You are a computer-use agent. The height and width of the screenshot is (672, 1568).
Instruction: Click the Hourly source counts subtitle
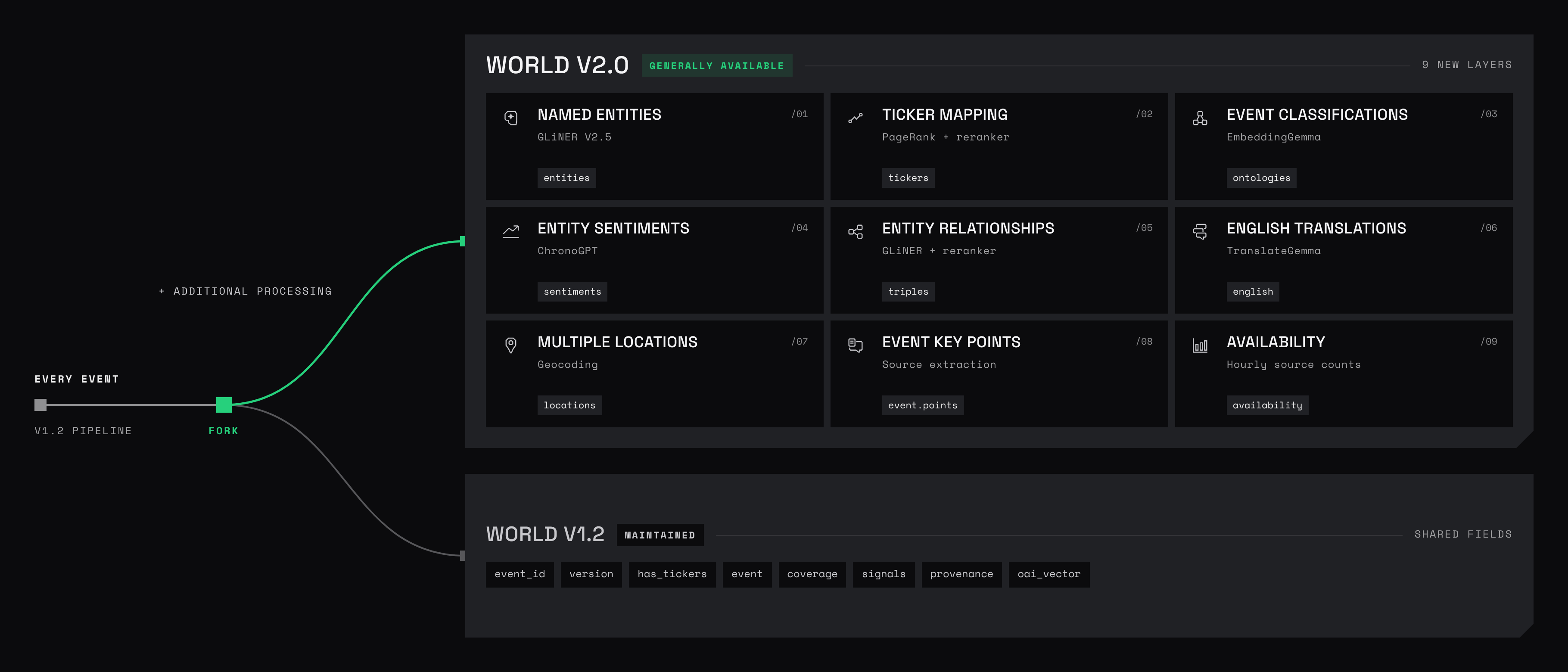pyautogui.click(x=1294, y=364)
